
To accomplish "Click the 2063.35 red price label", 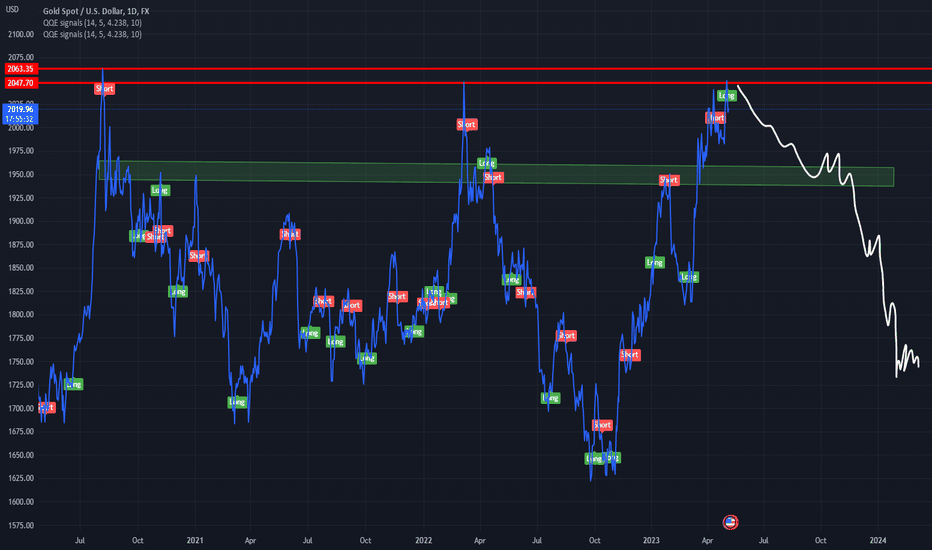I will pyautogui.click(x=19, y=69).
